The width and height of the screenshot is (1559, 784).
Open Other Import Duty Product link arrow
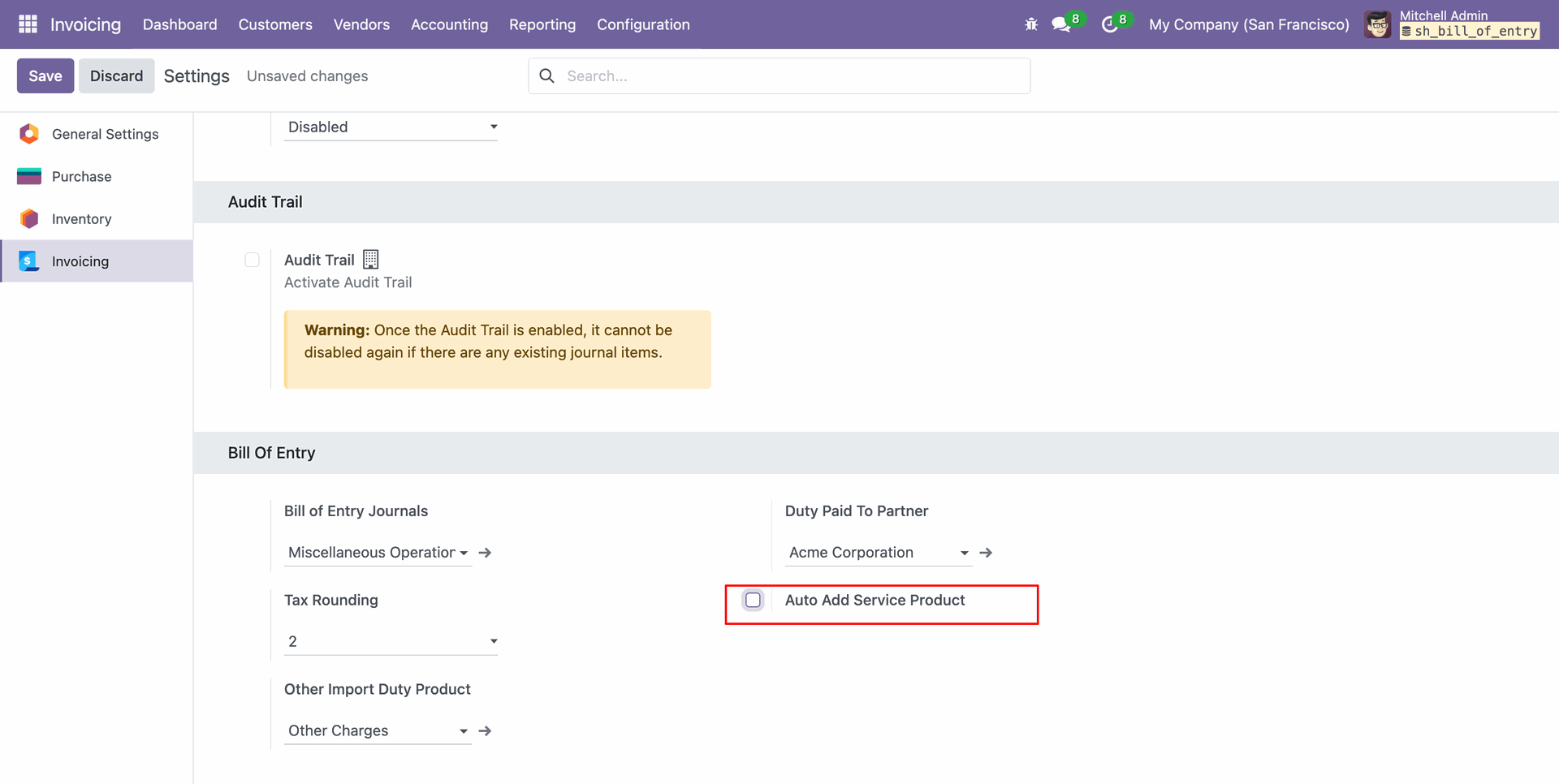coord(486,731)
